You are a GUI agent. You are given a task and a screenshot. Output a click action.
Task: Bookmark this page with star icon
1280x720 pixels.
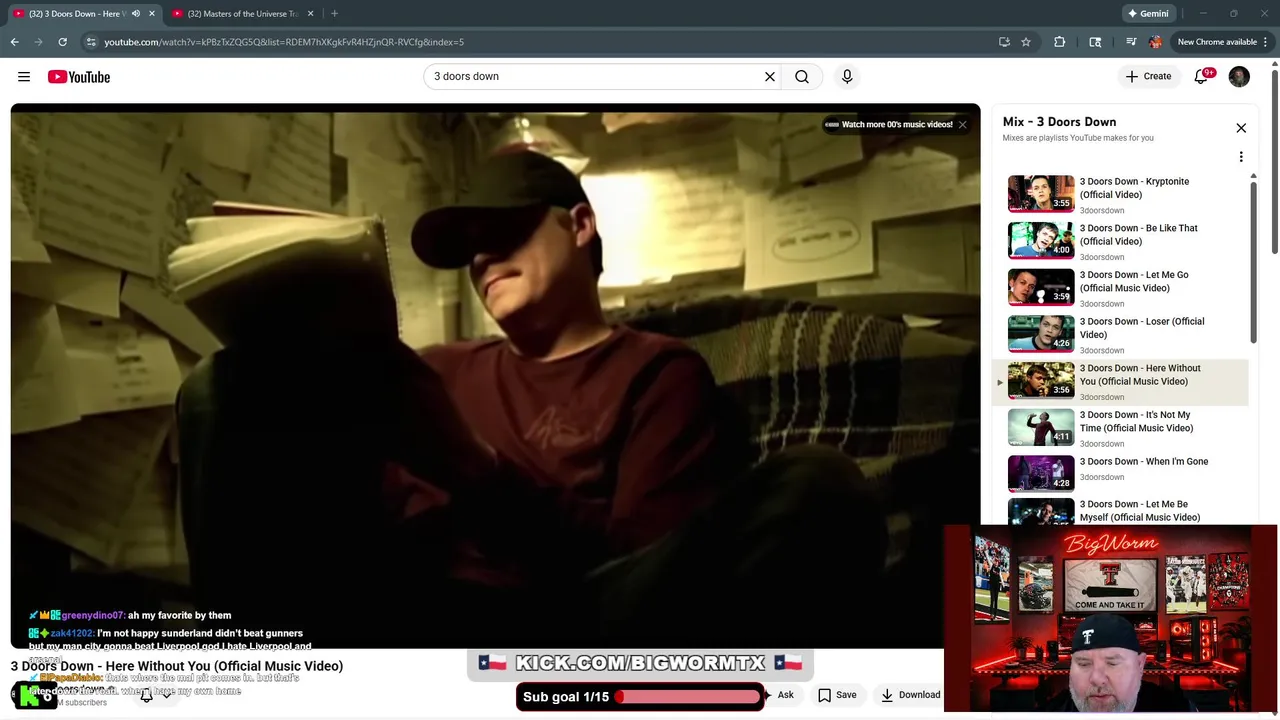tap(1026, 42)
